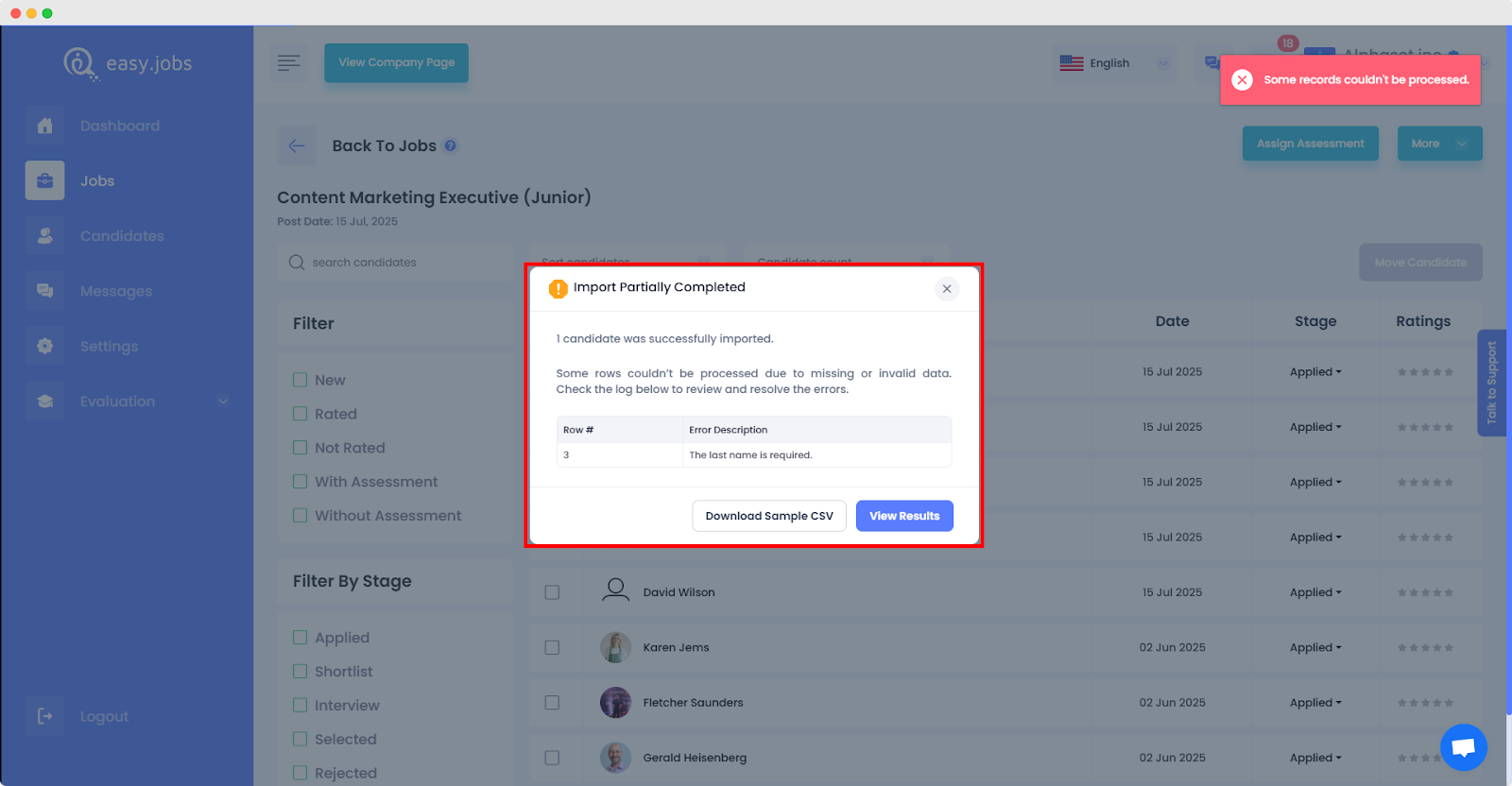
Task: Open the English language dropdown
Action: [1113, 63]
